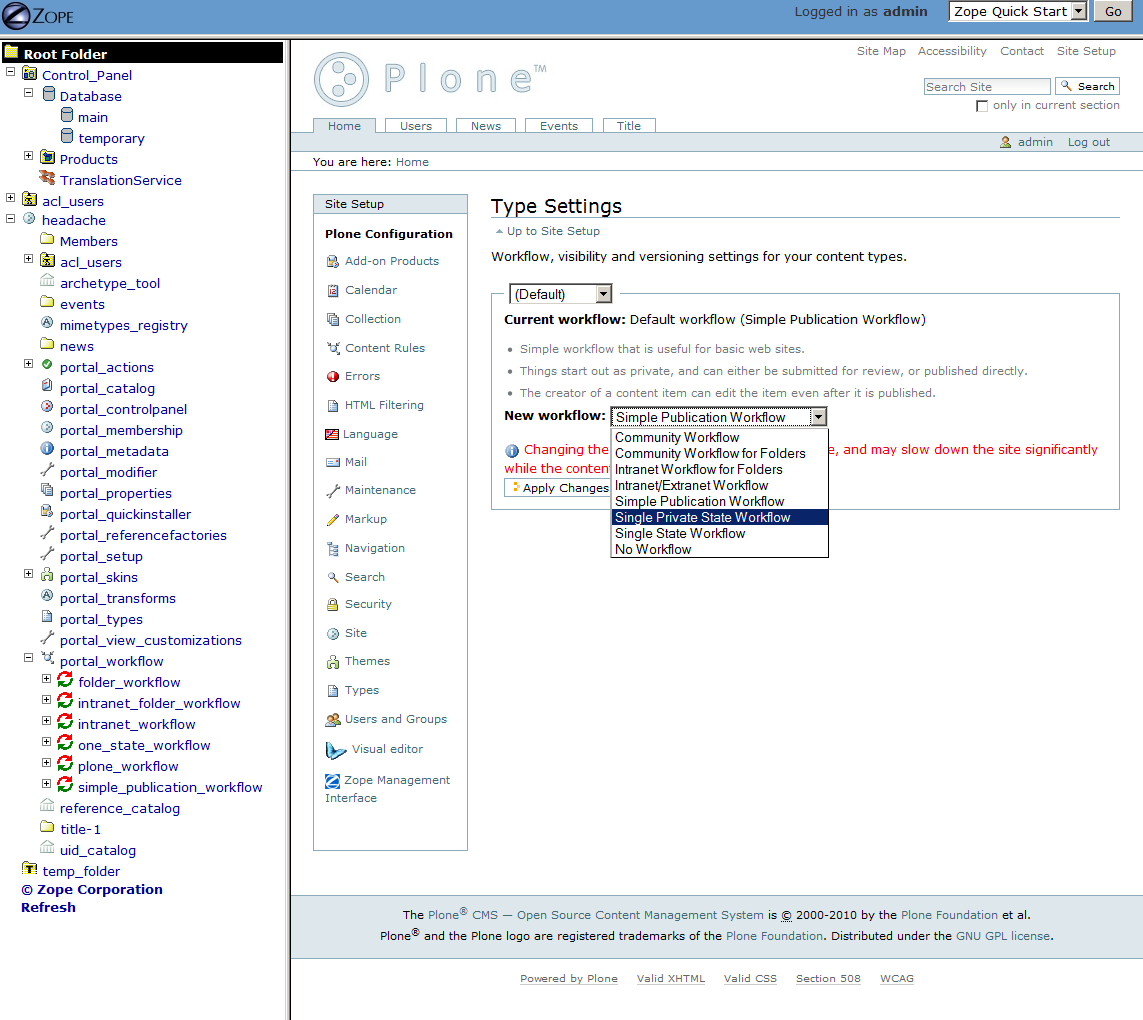Collapse the portal_workflow tree node
The width and height of the screenshot is (1143, 1020).
coord(28,658)
